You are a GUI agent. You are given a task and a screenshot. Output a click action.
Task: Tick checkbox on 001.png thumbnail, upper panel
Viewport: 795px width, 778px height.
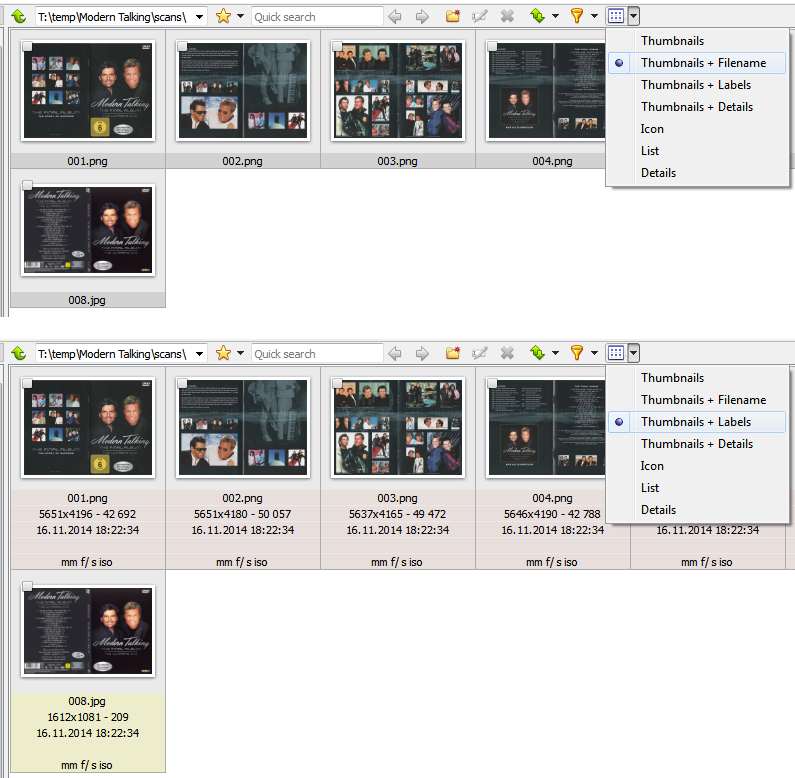(27, 46)
